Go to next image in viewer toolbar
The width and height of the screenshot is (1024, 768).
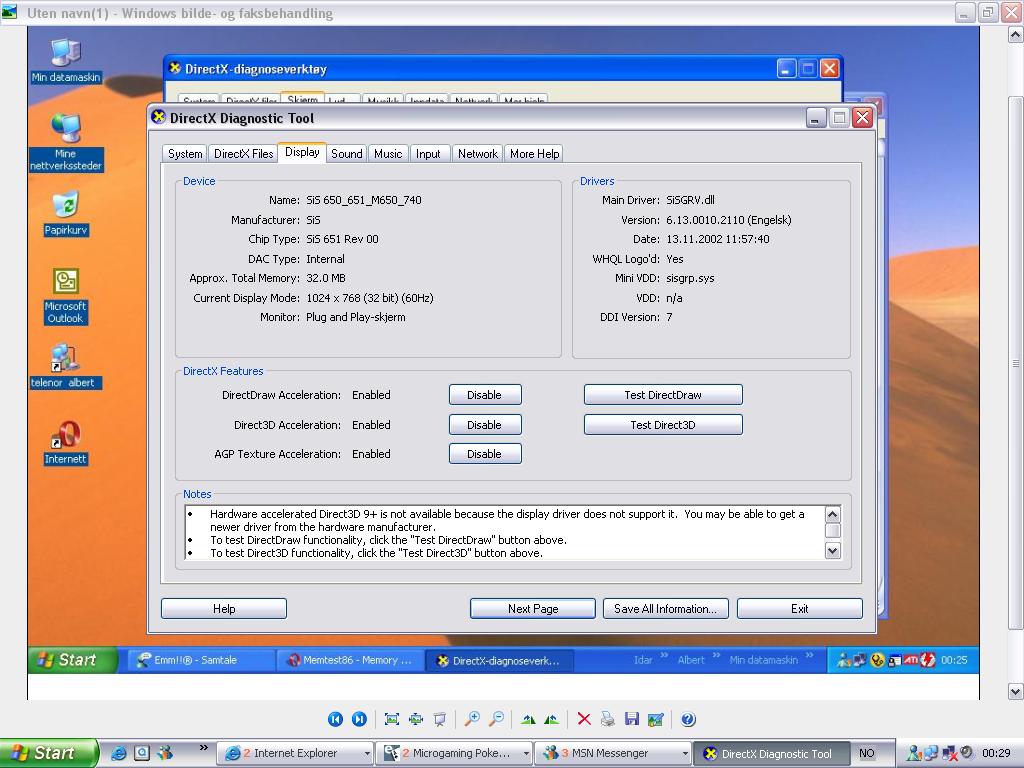click(359, 719)
